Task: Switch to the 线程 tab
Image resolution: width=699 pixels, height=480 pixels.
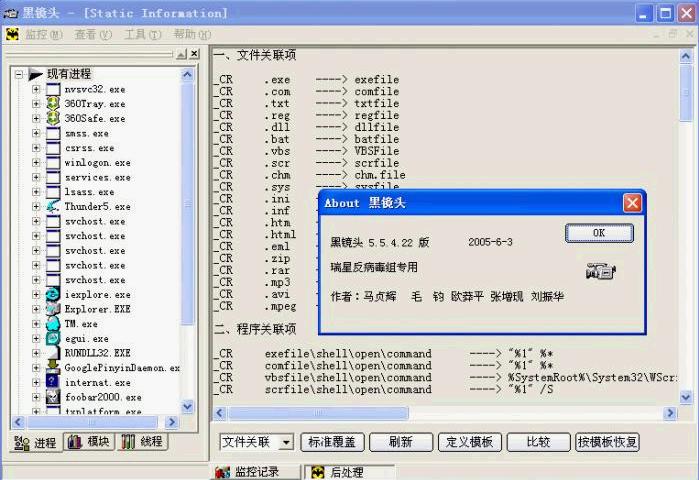Action: 142,442
